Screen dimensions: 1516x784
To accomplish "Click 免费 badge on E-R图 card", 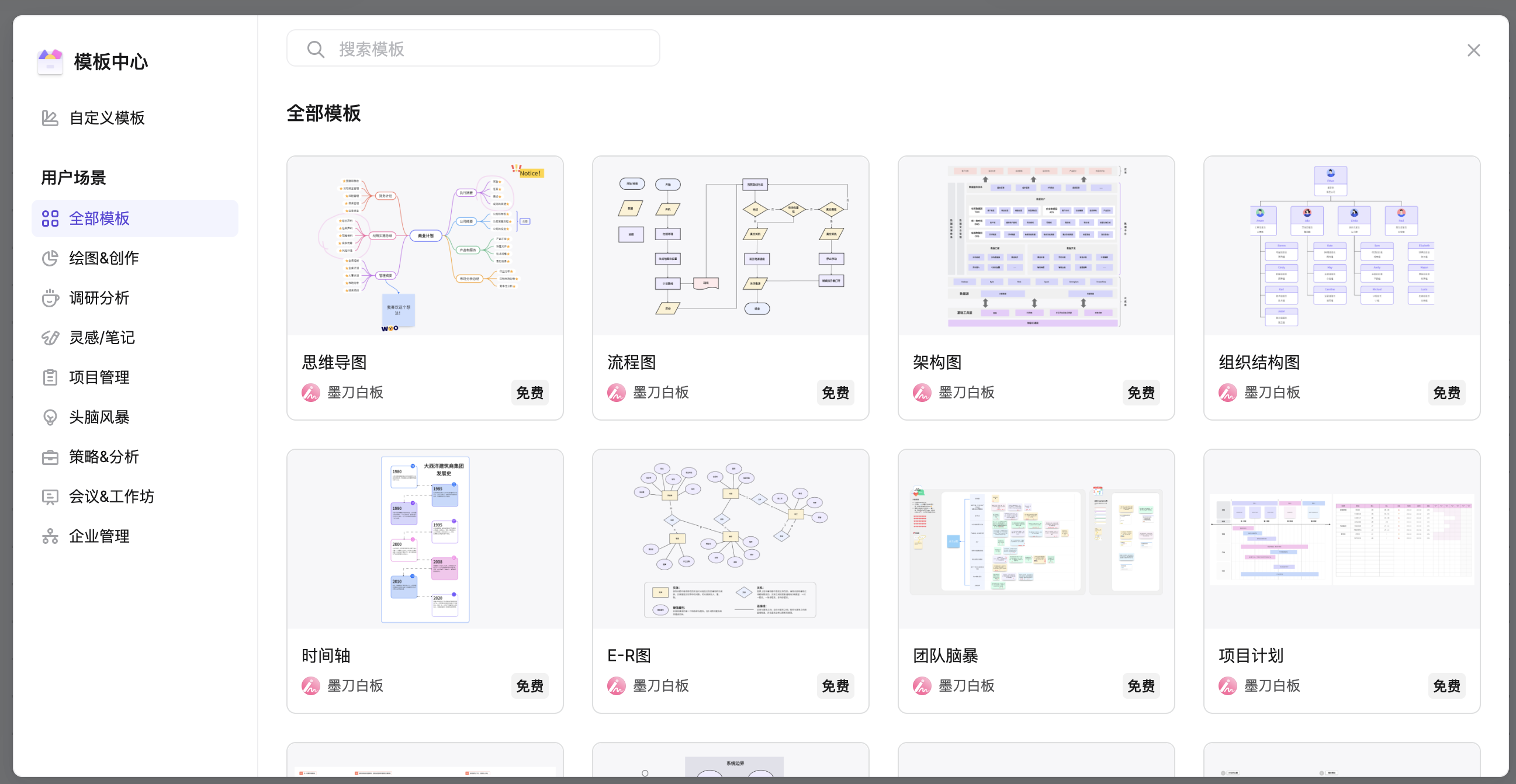I will pyautogui.click(x=835, y=686).
